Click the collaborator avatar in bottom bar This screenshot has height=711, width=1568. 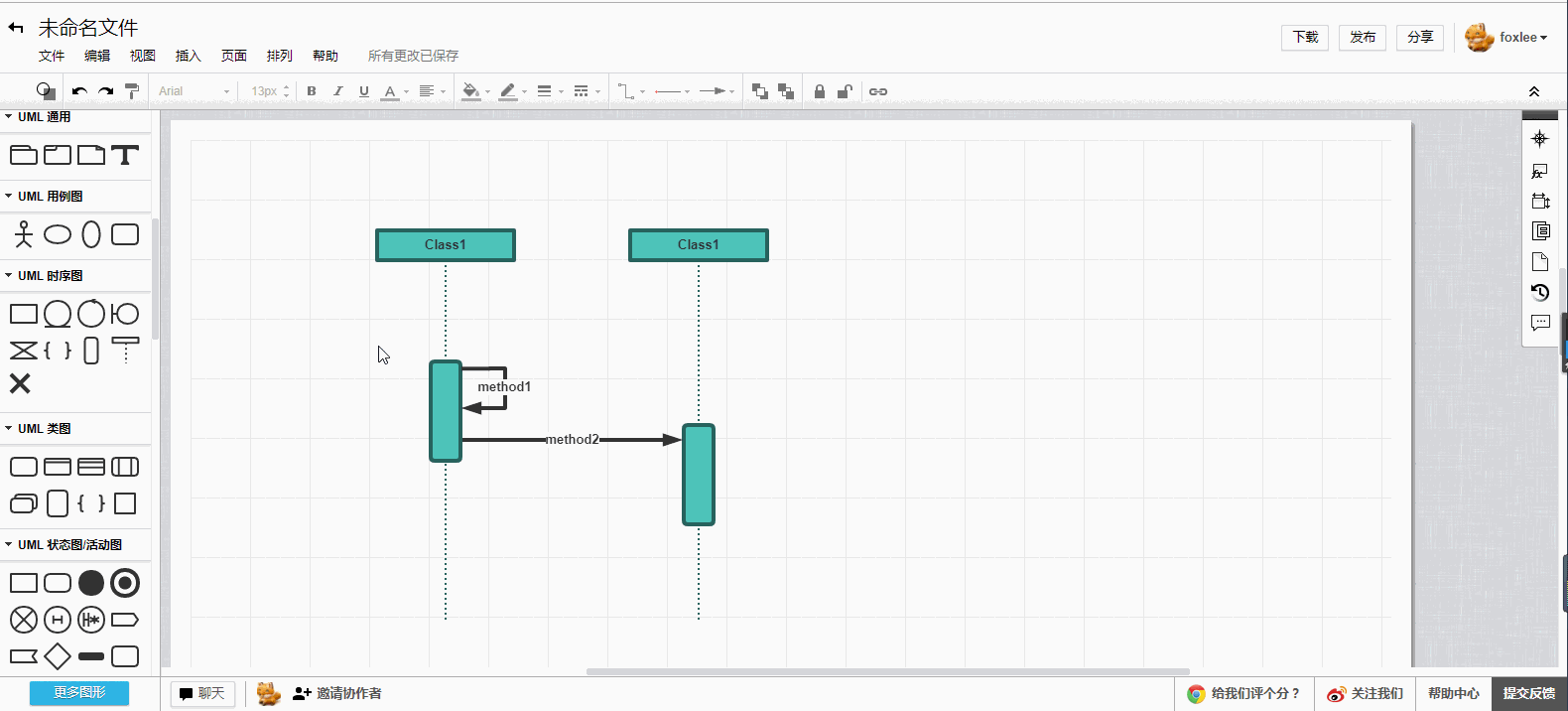pyautogui.click(x=268, y=693)
